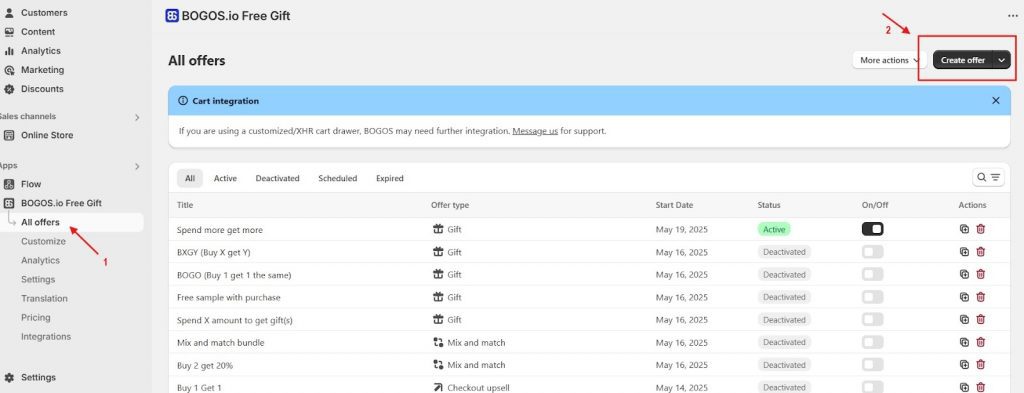Screen dimensions: 1024x393
Task: Click the Title column header
Action: pyautogui.click(x=185, y=205)
